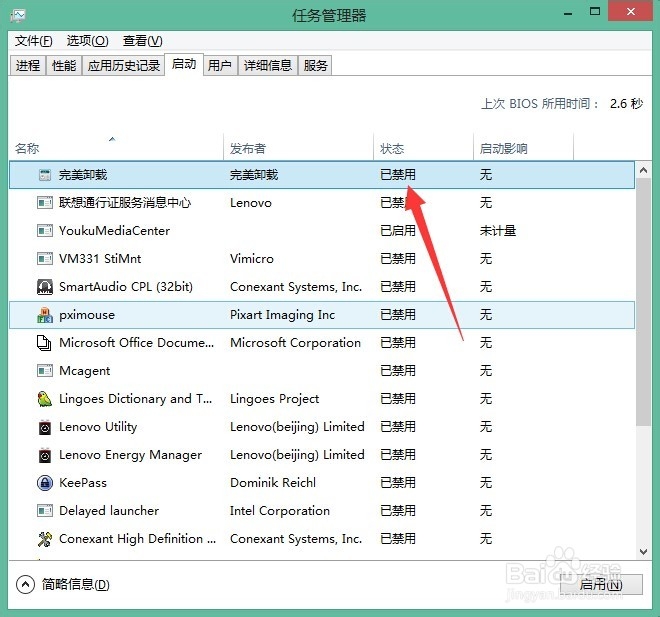
Task: Click the 完美卸载 app icon
Action: coord(45,175)
